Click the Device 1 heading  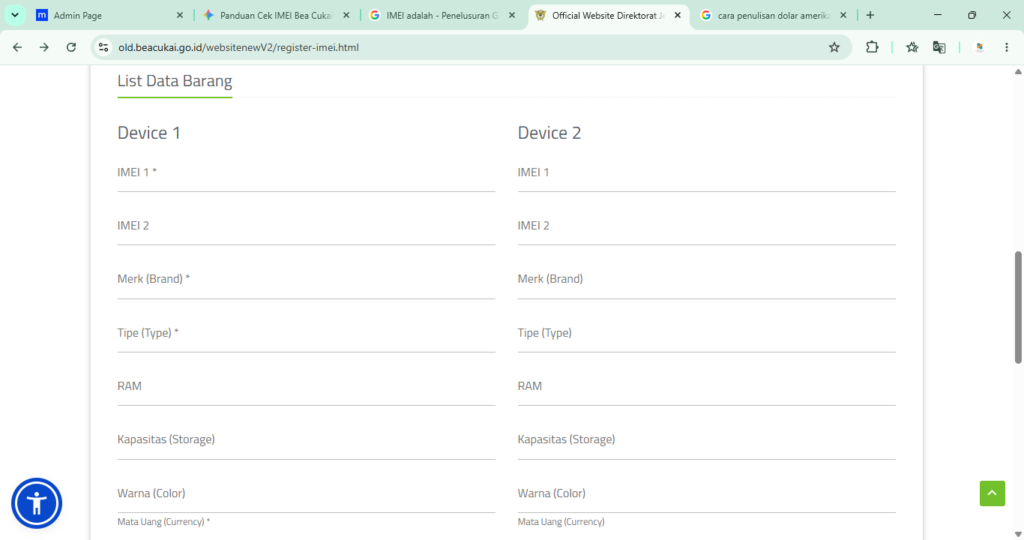tap(149, 133)
